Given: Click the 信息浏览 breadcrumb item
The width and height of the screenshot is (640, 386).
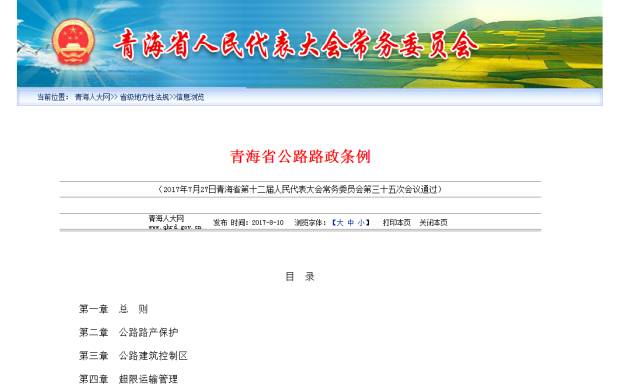Looking at the screenshot, I should pos(190,97).
